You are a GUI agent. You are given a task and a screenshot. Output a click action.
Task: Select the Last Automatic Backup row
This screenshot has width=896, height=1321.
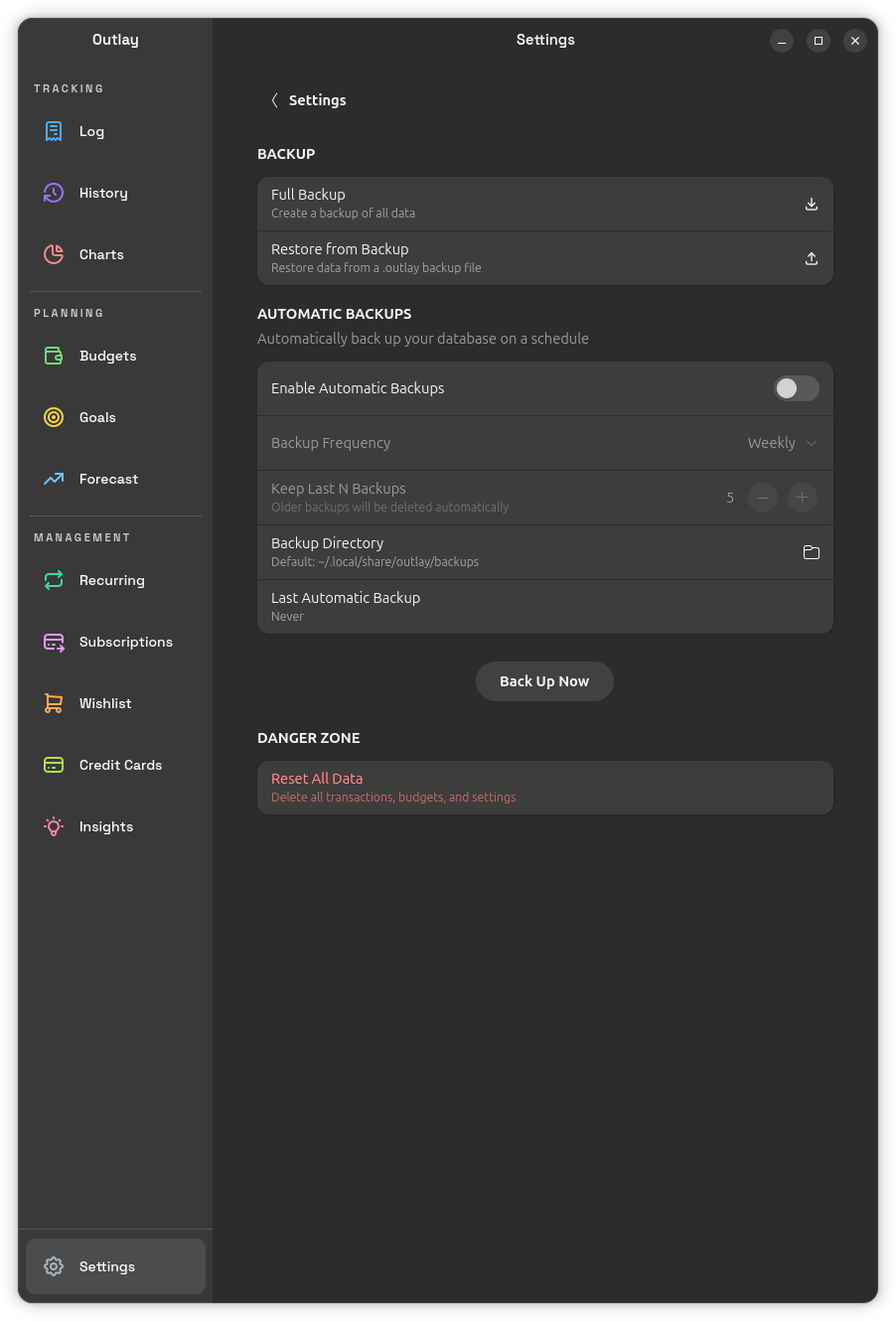544,607
